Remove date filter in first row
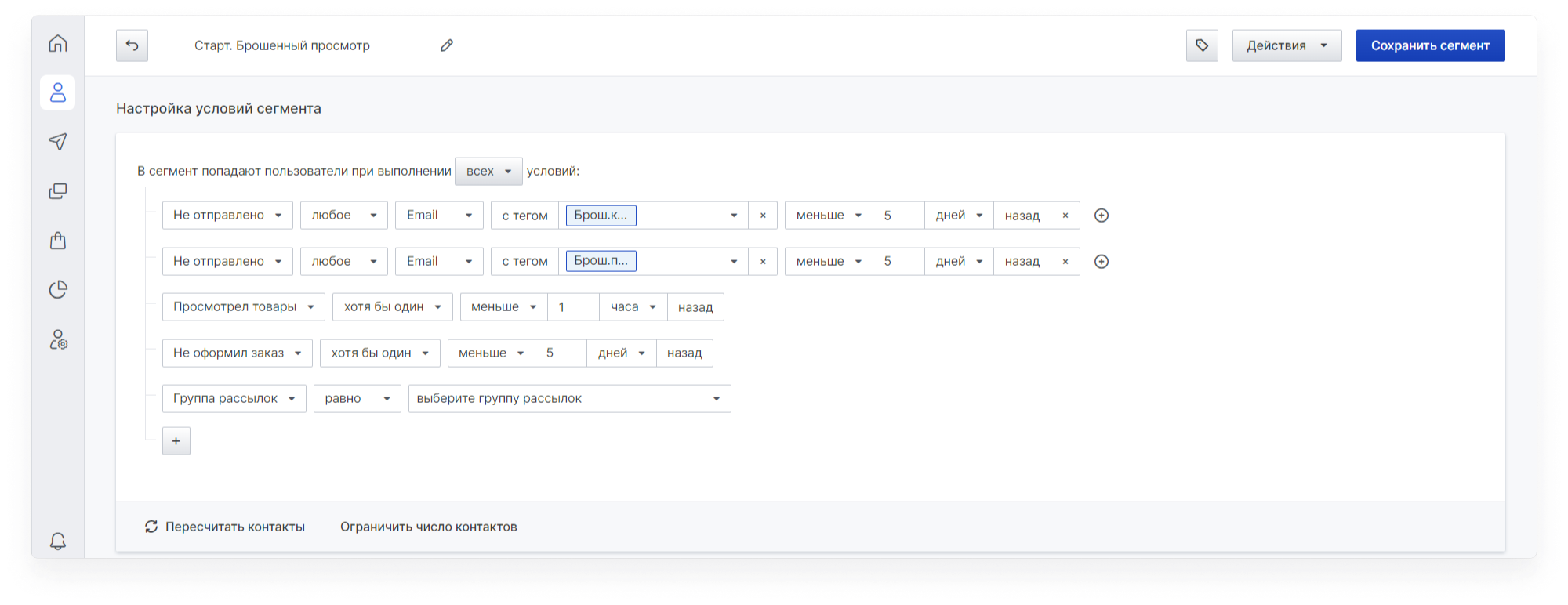 click(1065, 216)
